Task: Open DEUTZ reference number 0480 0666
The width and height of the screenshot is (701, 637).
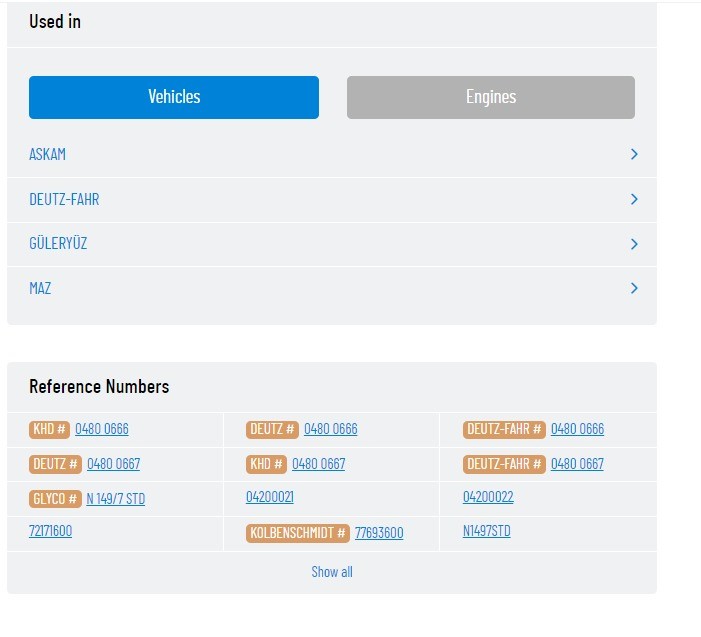Action: click(x=330, y=429)
